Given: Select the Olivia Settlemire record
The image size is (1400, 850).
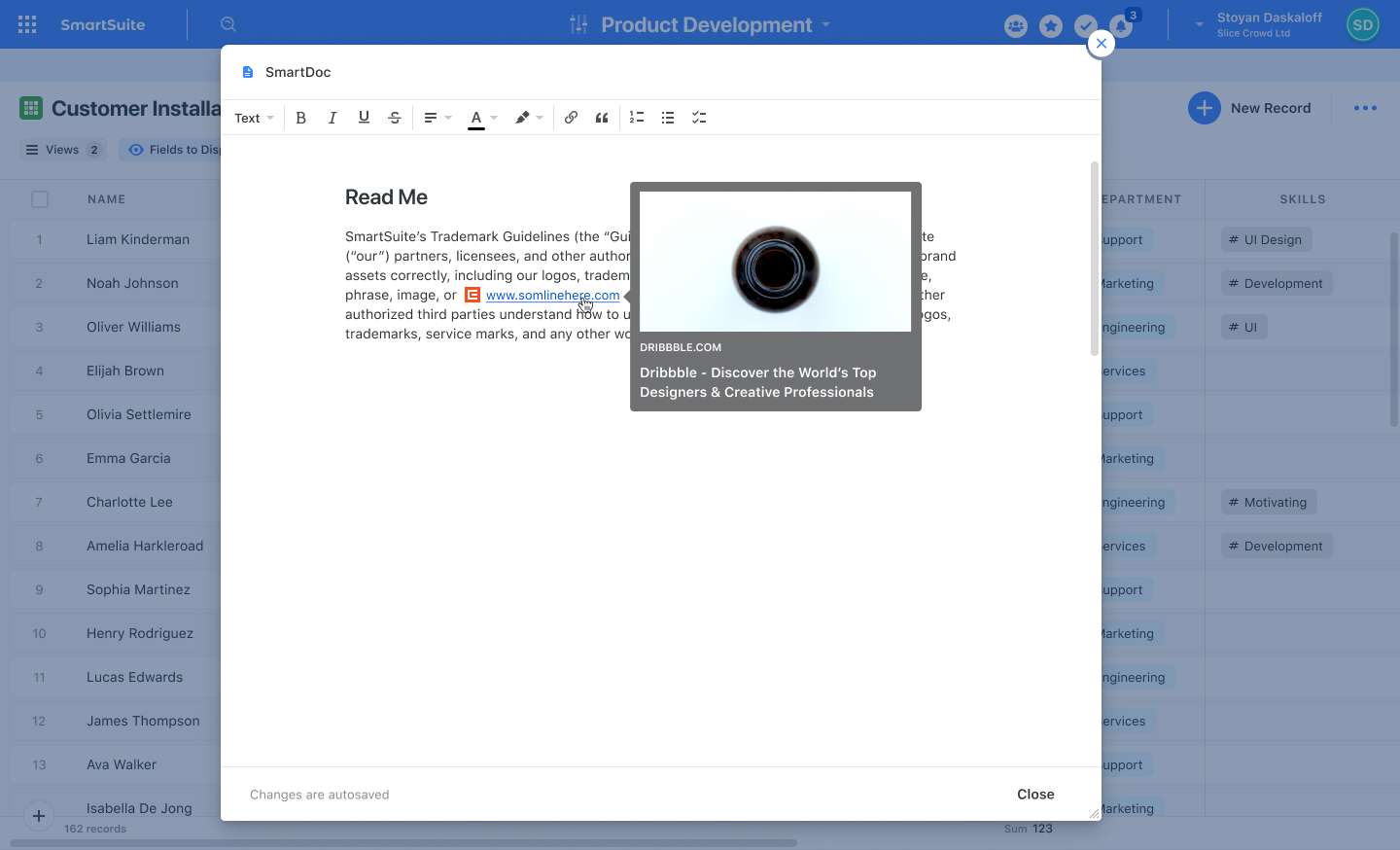Looking at the screenshot, I should tap(139, 414).
